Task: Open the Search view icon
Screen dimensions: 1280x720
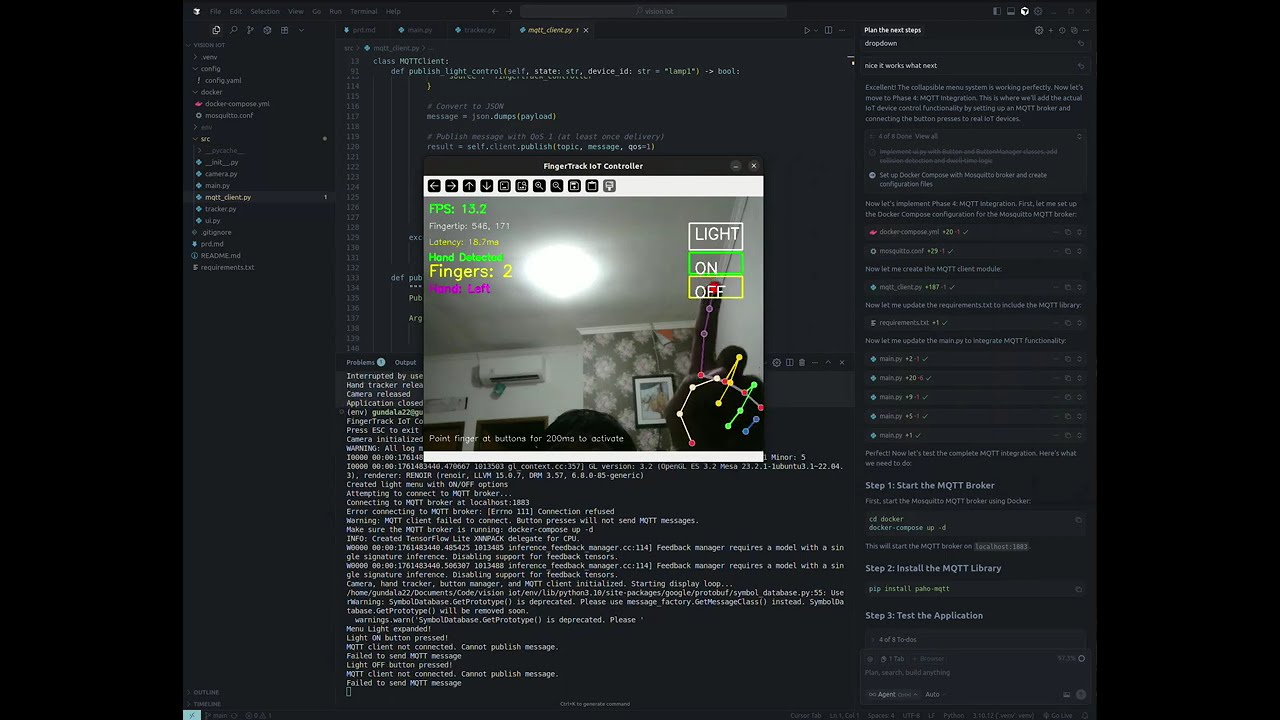Action: pos(233,30)
